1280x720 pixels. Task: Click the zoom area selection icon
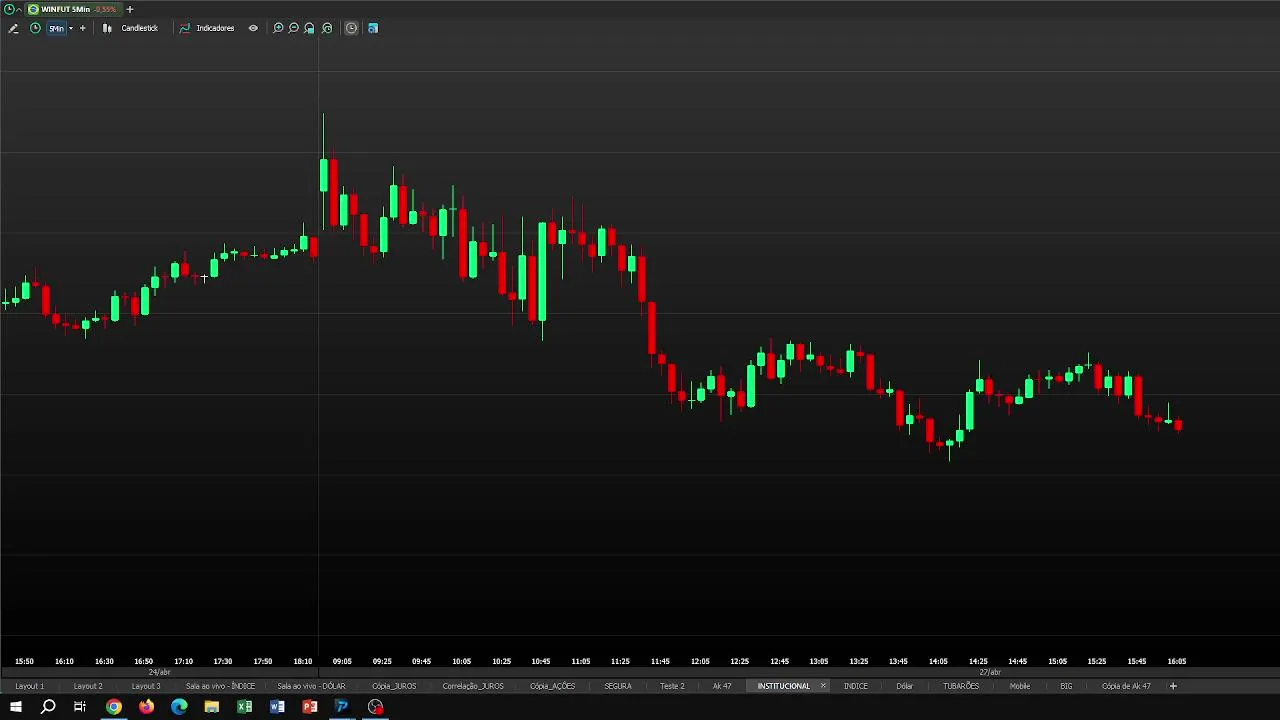click(310, 28)
